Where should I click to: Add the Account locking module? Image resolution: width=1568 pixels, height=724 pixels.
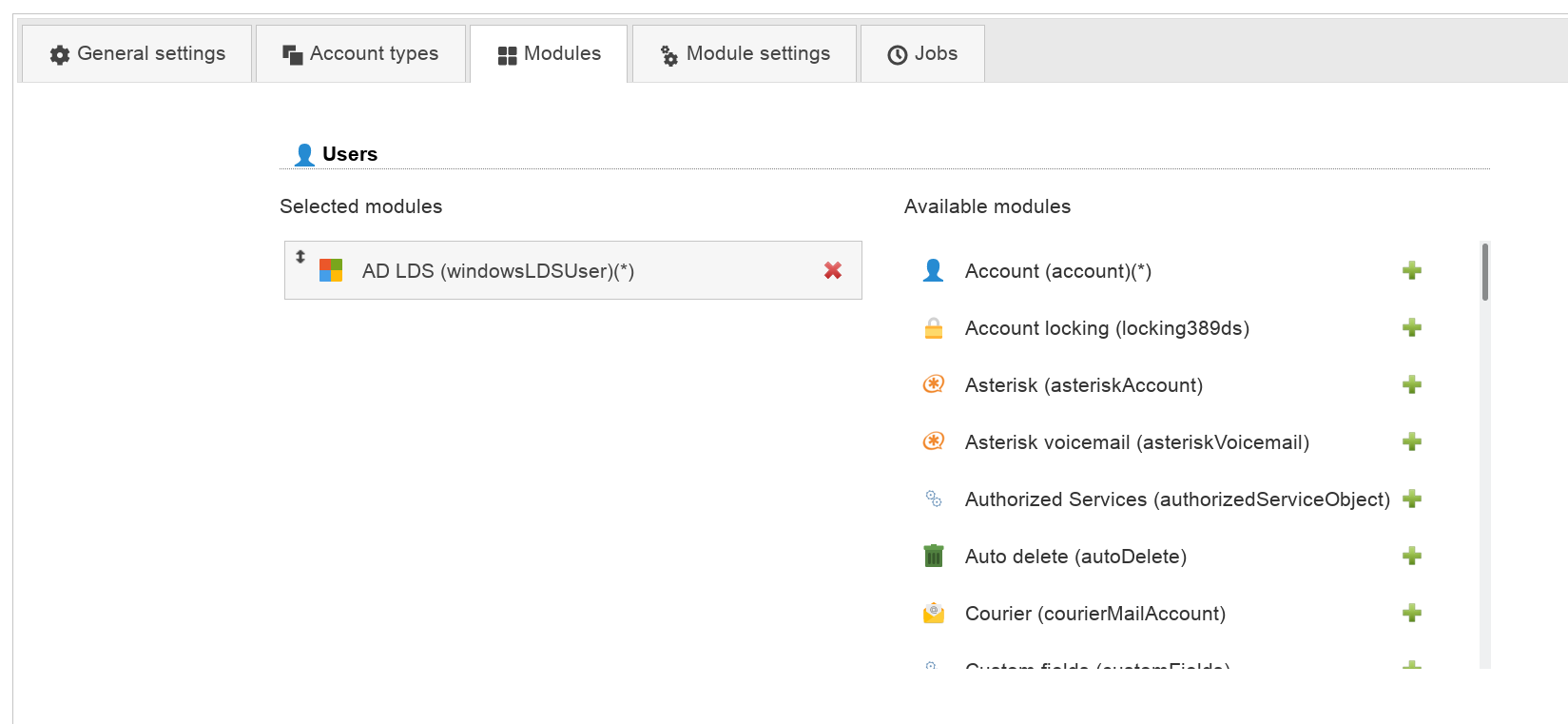pos(1412,327)
